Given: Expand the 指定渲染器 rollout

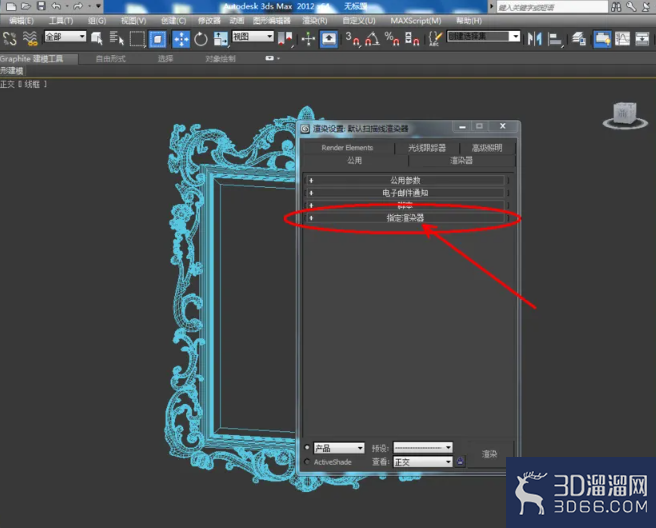Looking at the screenshot, I should [405, 218].
